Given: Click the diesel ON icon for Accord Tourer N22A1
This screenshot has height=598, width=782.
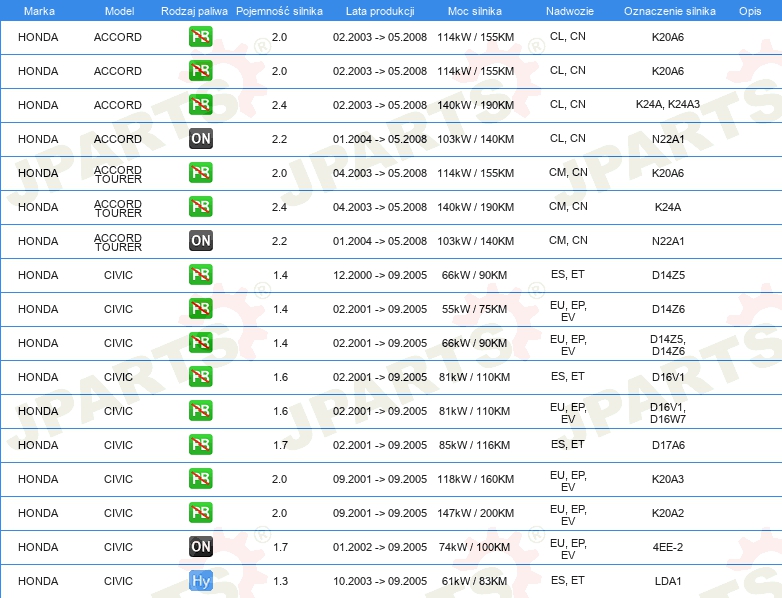Looking at the screenshot, I should pos(200,240).
